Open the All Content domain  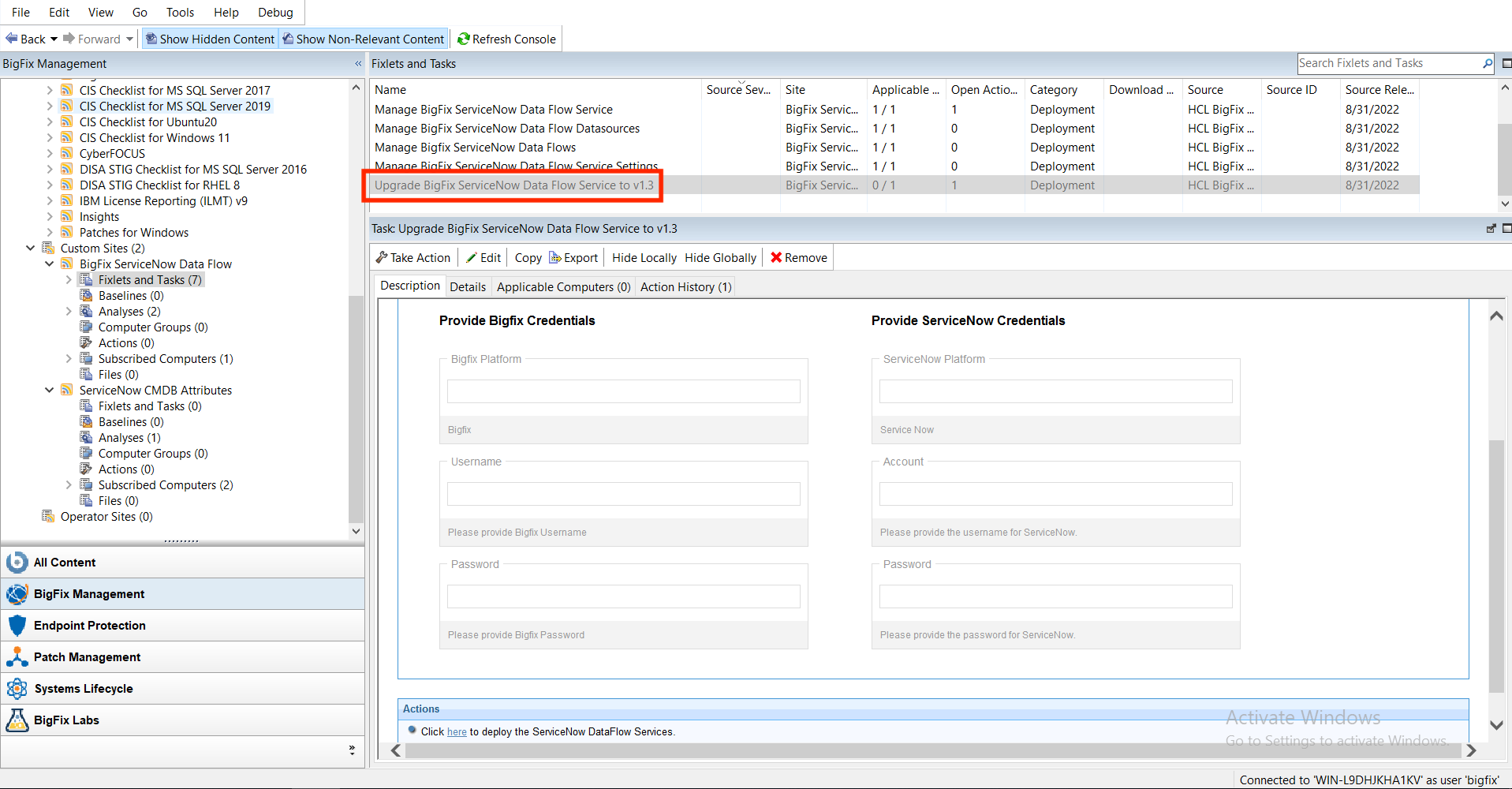182,563
